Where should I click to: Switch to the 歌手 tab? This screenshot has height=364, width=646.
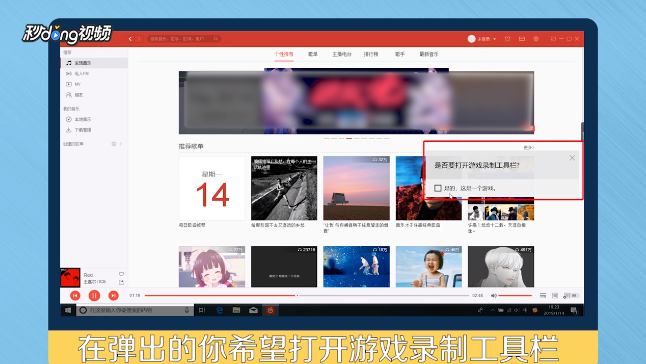tap(400, 54)
